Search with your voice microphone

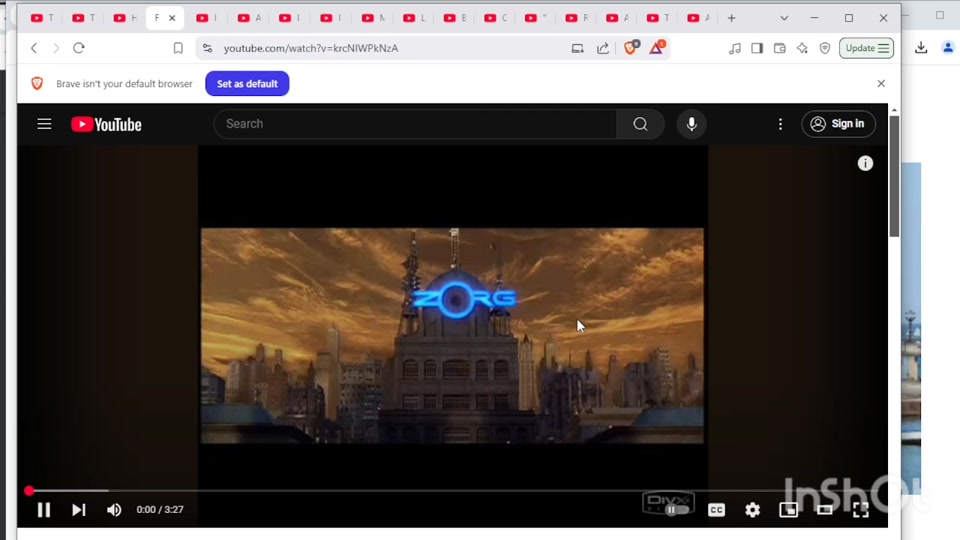(691, 124)
